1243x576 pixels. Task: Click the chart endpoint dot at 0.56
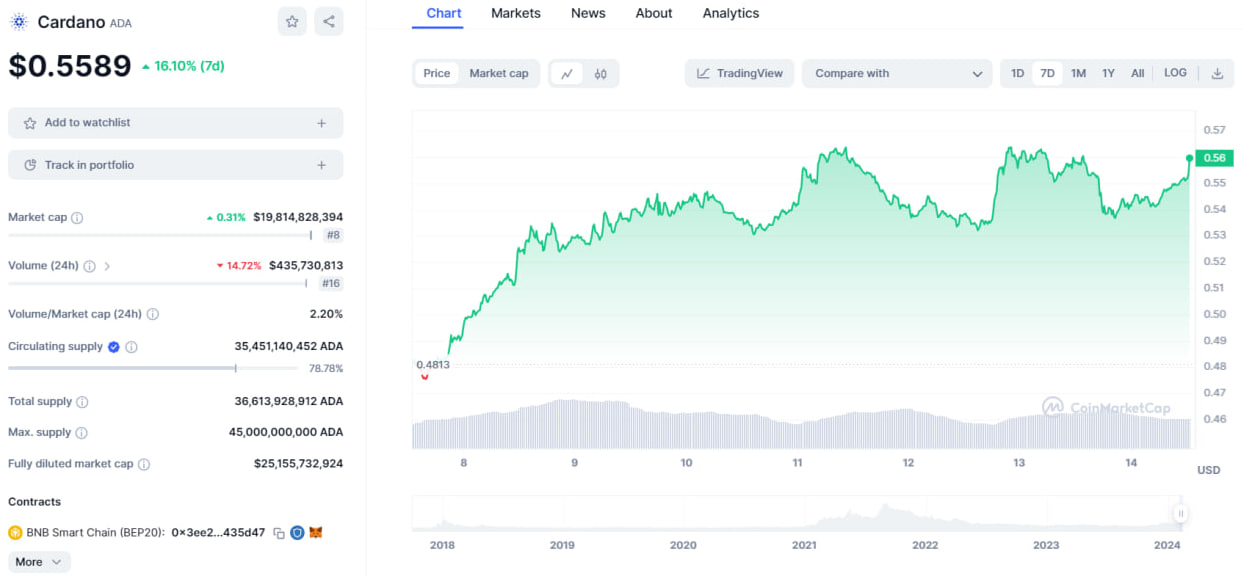1189,158
